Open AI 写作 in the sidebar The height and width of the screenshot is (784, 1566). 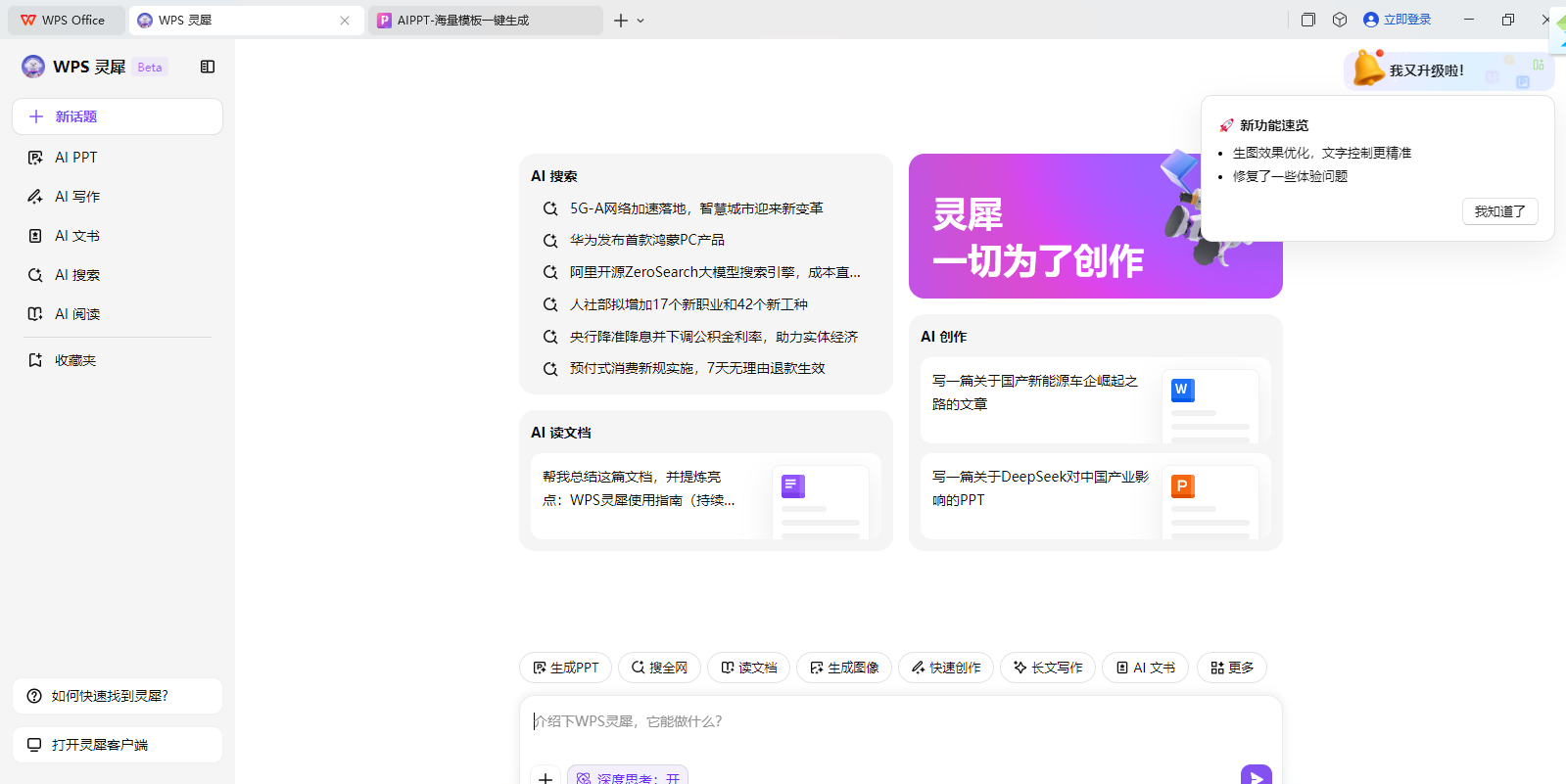tap(76, 197)
